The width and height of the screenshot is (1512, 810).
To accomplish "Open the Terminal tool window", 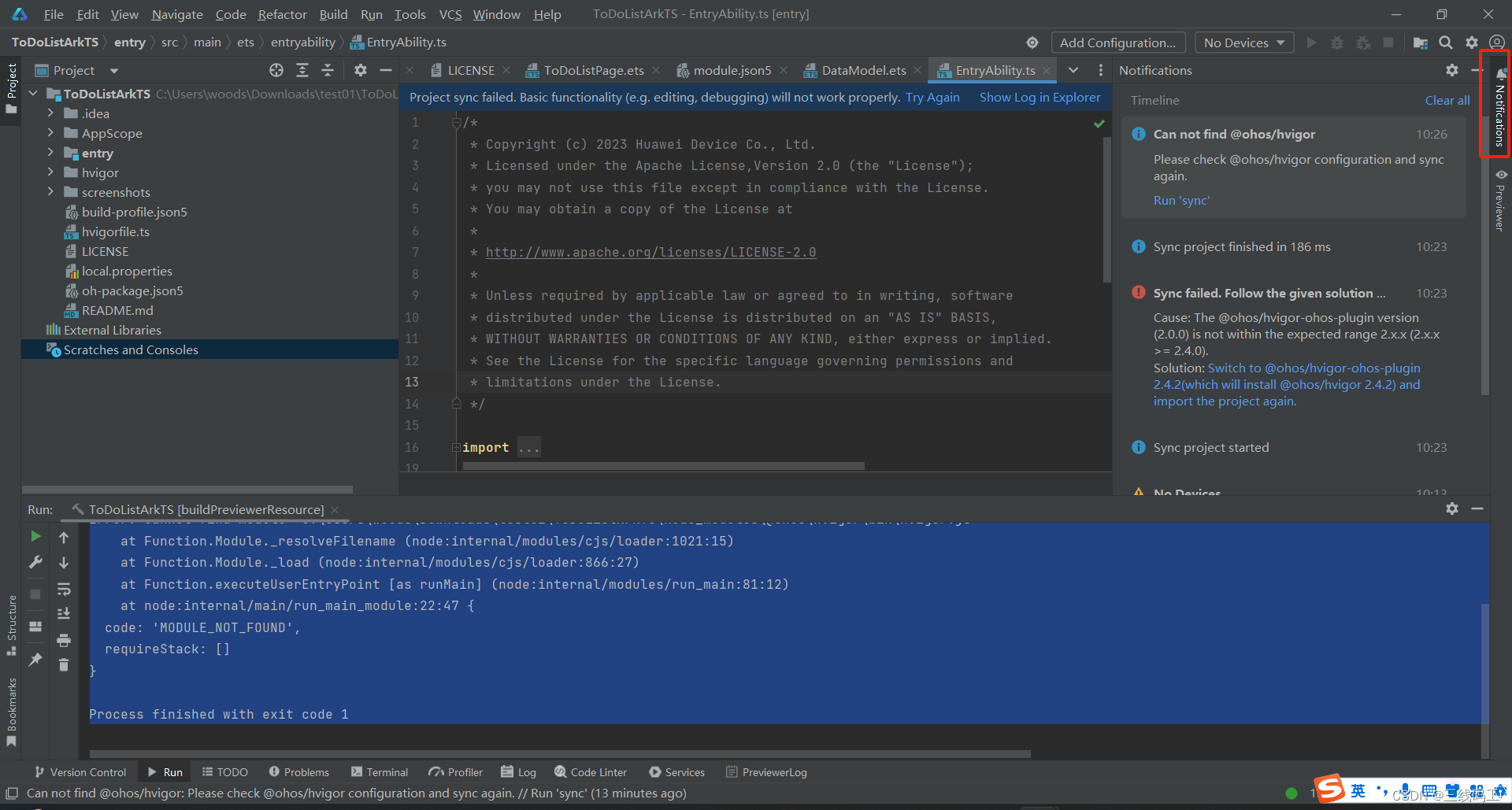I will click(x=380, y=772).
